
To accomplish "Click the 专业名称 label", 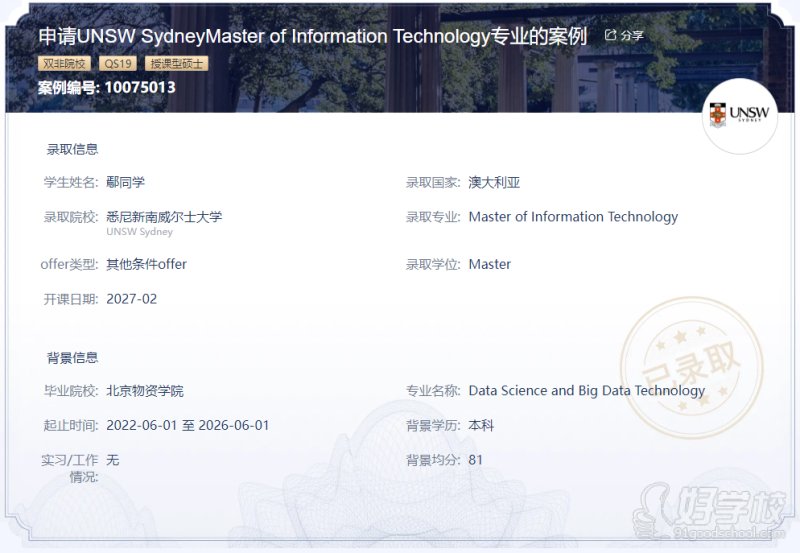I will pos(433,391).
